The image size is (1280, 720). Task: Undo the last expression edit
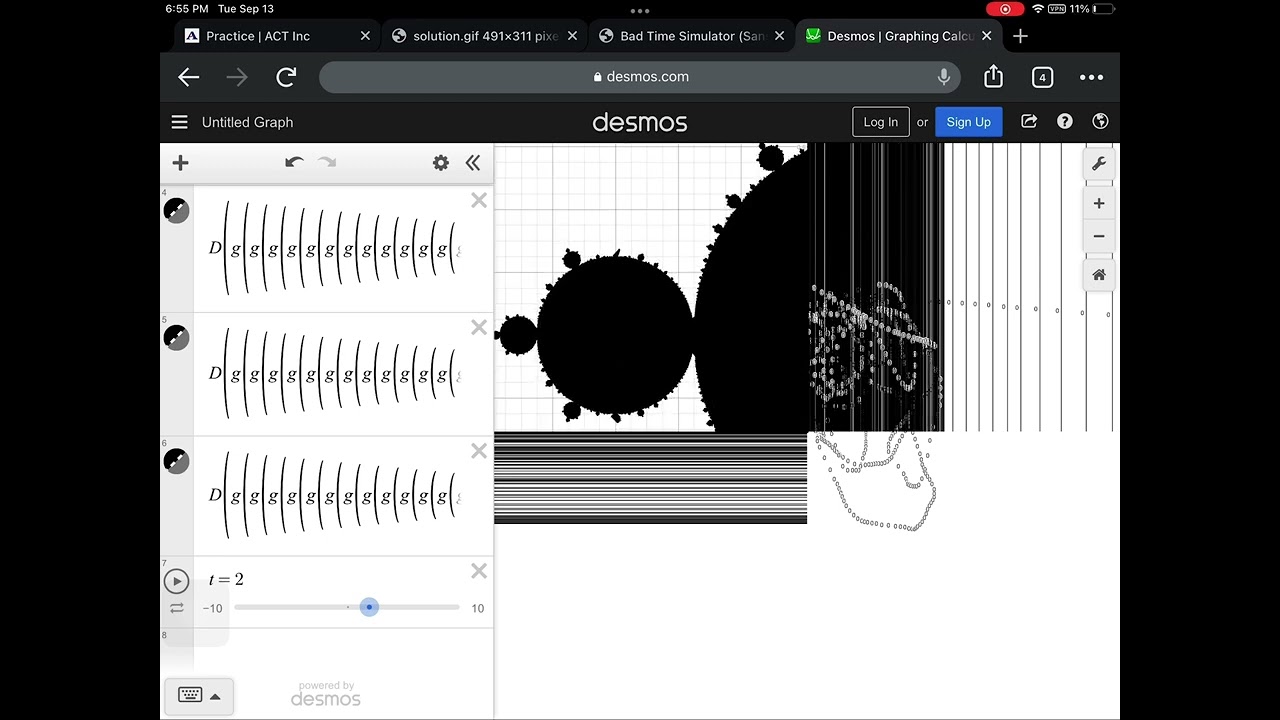294,162
